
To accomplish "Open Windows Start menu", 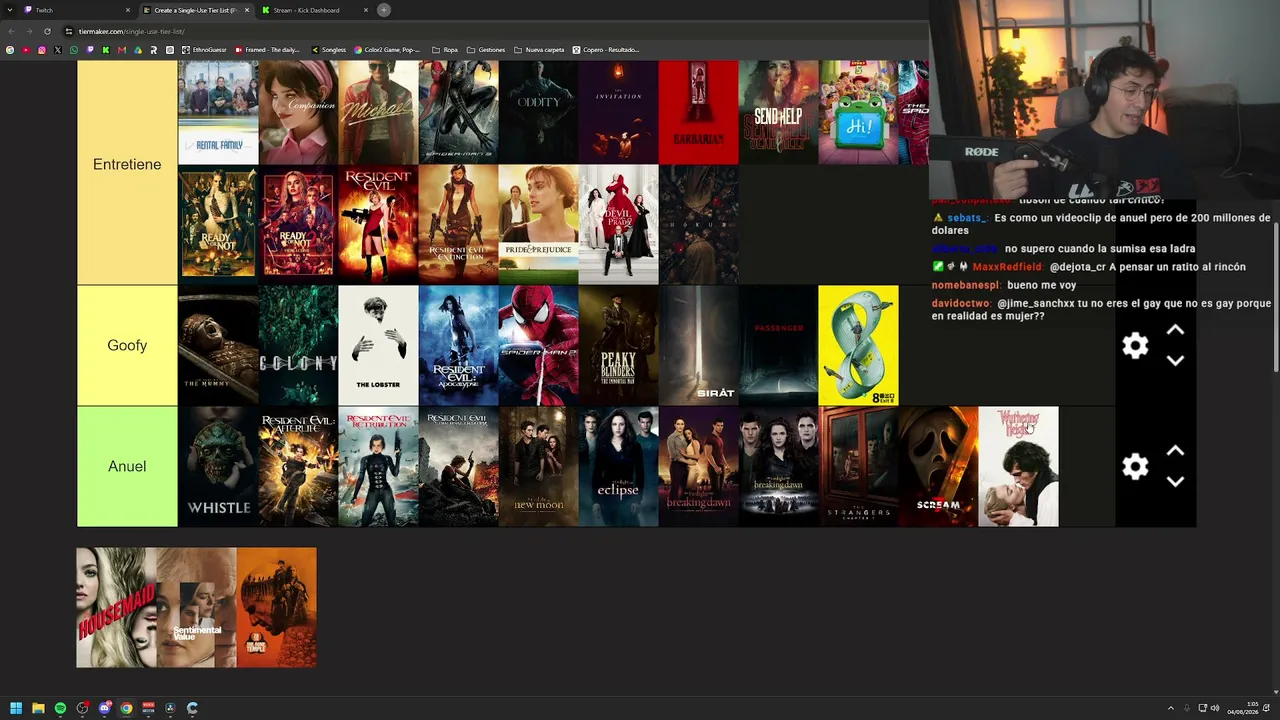I will tap(16, 708).
